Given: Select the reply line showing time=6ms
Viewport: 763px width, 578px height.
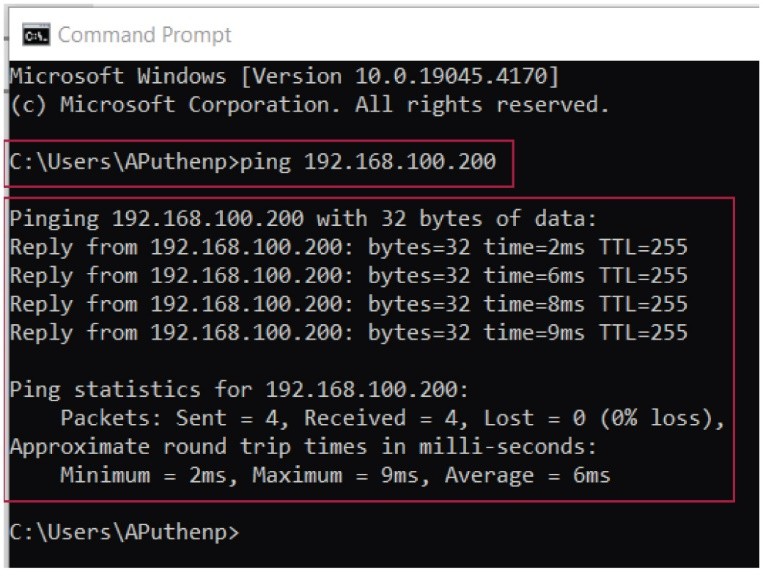Looking at the screenshot, I should click(348, 276).
